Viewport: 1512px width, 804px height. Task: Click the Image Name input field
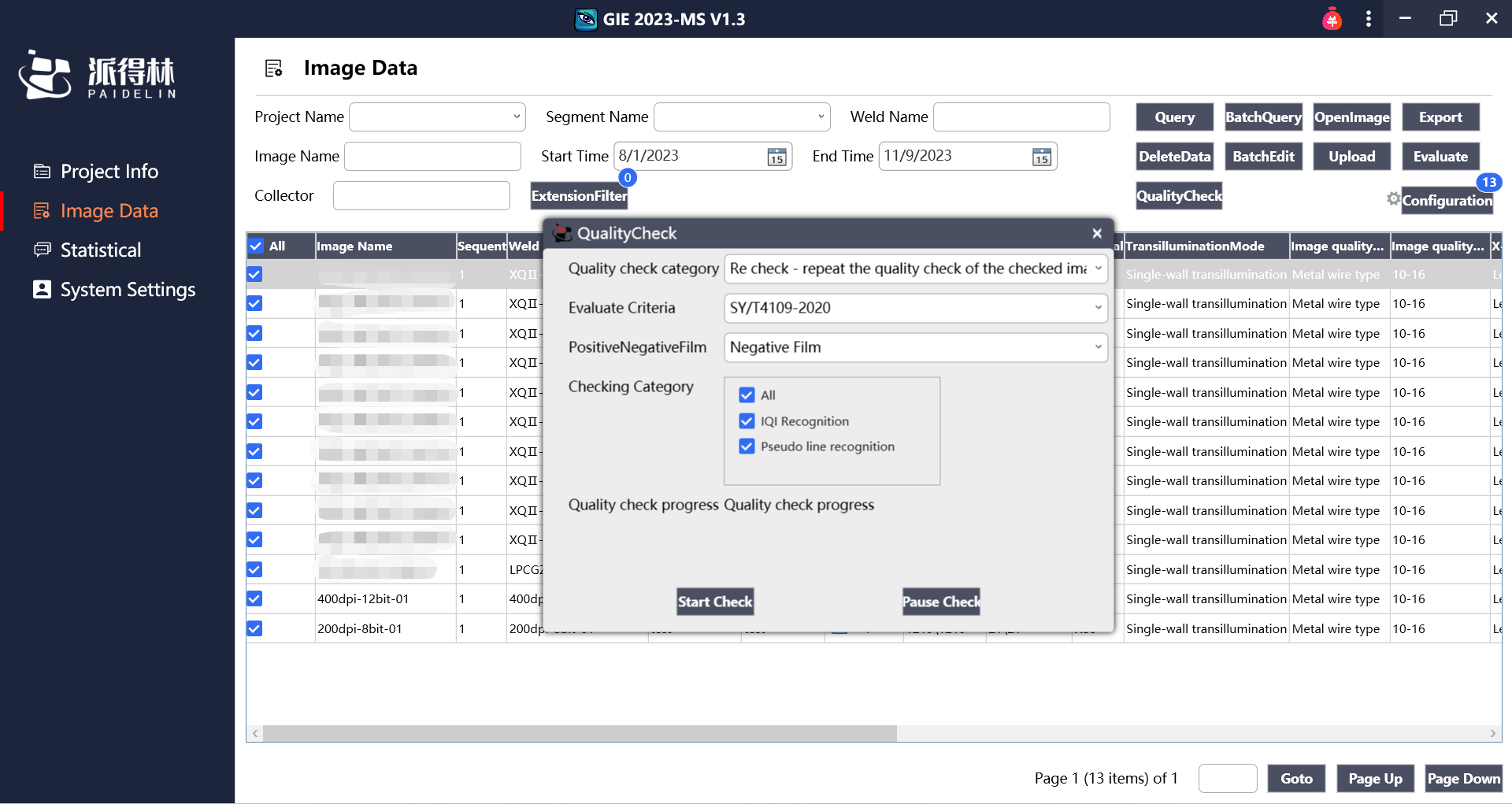[432, 157]
